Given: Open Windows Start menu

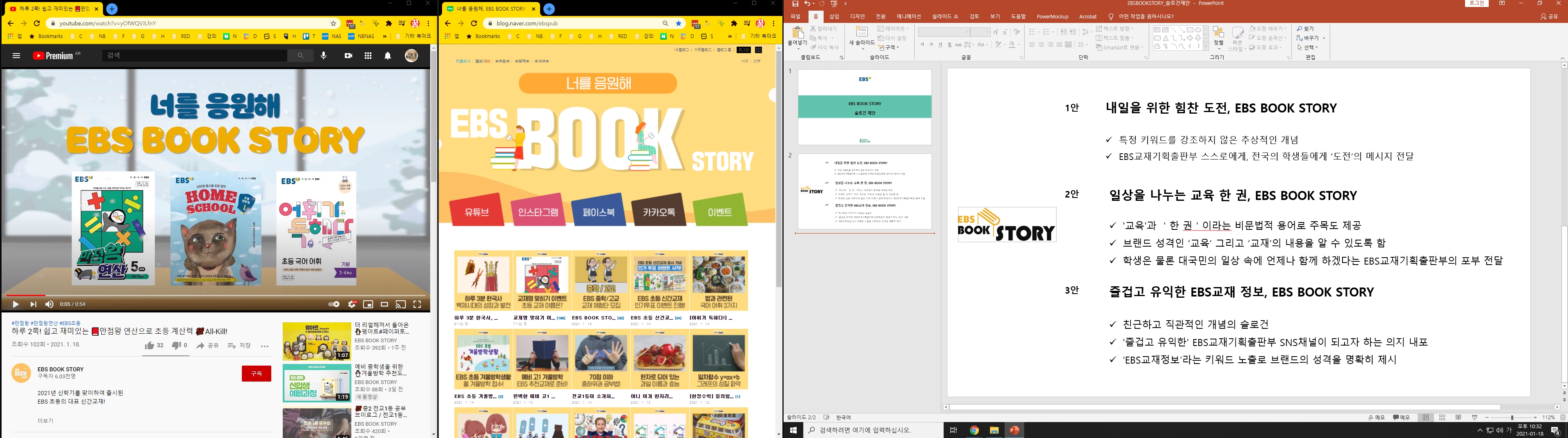Looking at the screenshot, I should coord(793,430).
